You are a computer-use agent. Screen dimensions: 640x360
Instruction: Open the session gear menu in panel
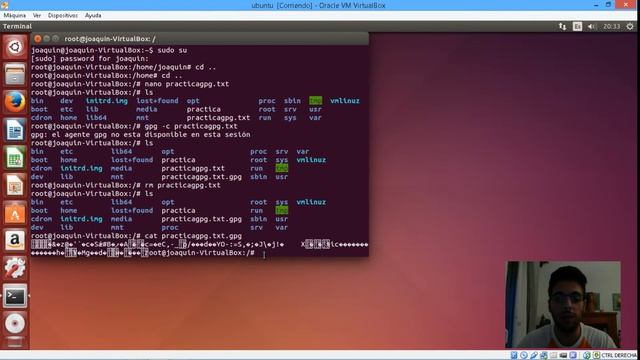point(630,27)
